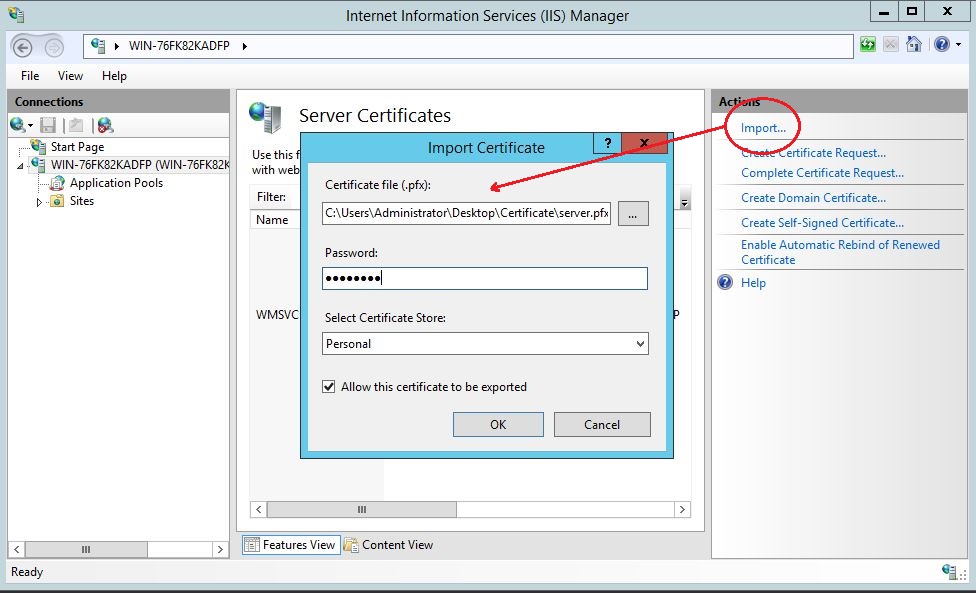The height and width of the screenshot is (593, 976).
Task: Open the View menu
Action: [70, 76]
